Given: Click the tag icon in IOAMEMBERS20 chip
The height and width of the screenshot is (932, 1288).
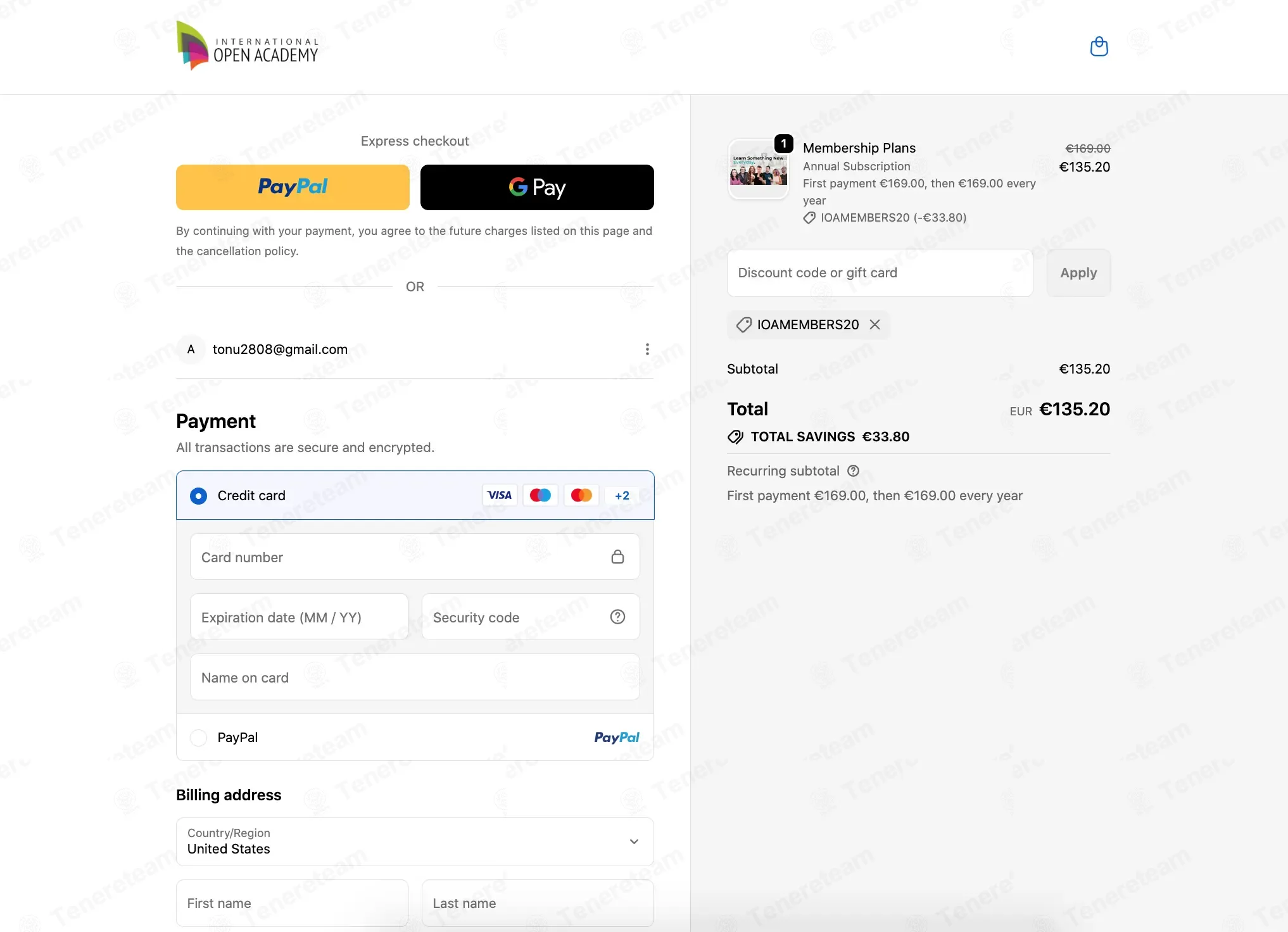Looking at the screenshot, I should coord(744,325).
